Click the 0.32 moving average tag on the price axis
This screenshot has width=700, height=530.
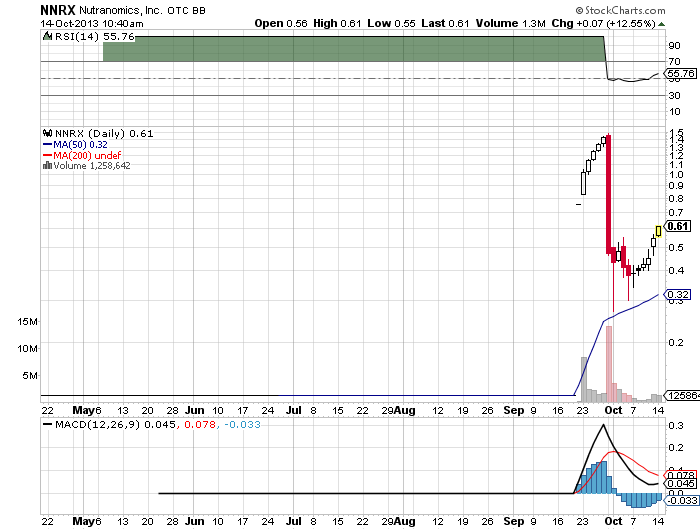pos(678,295)
